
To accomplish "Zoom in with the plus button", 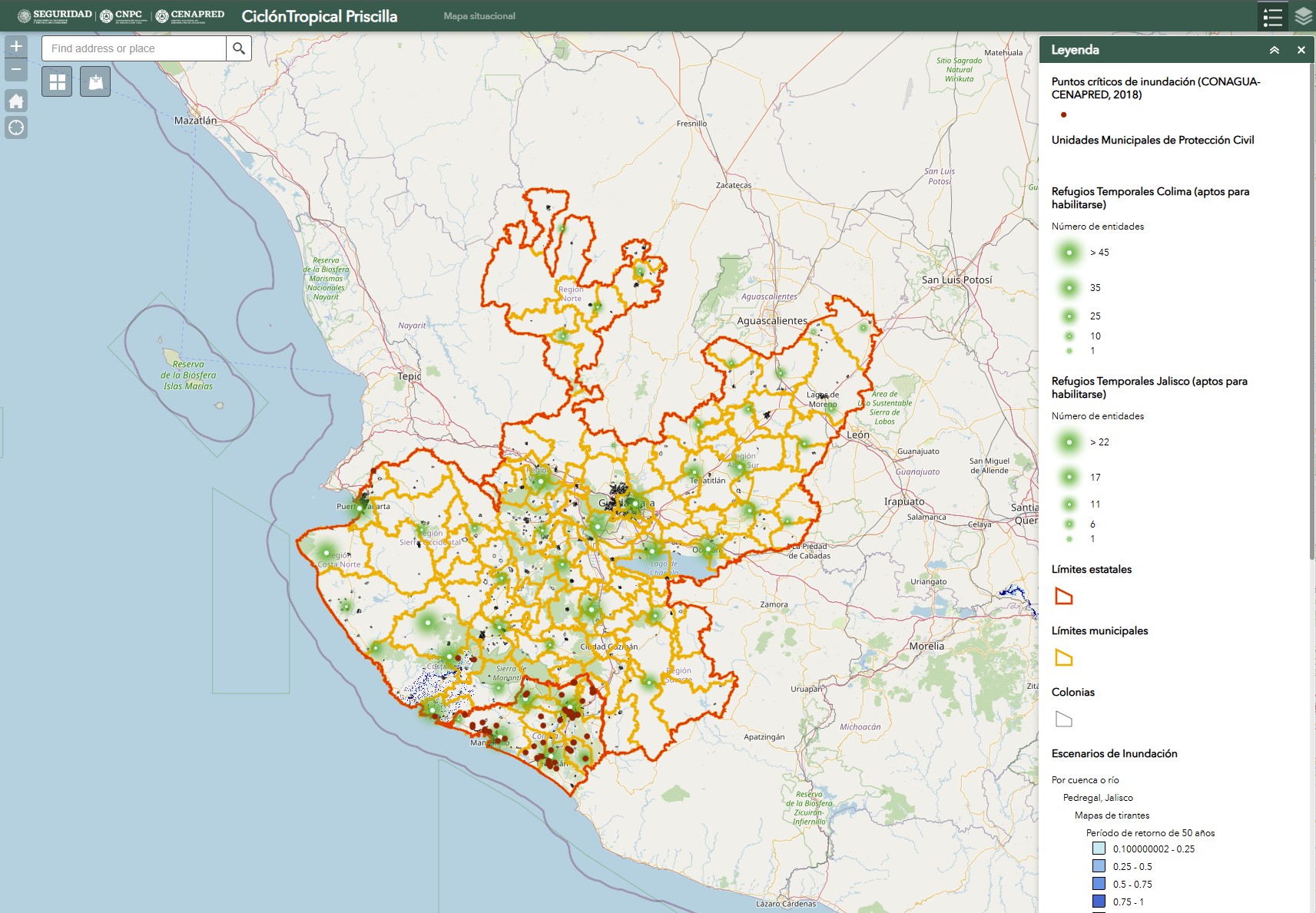I will [x=16, y=46].
